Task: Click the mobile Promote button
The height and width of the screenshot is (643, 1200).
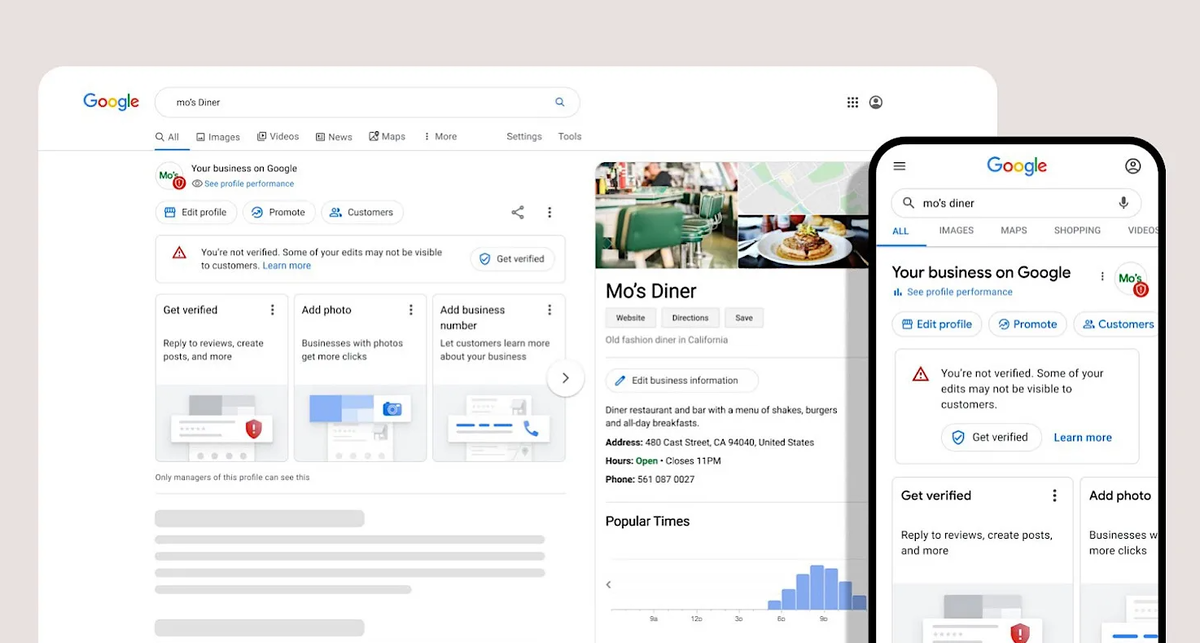Action: pyautogui.click(x=1027, y=324)
